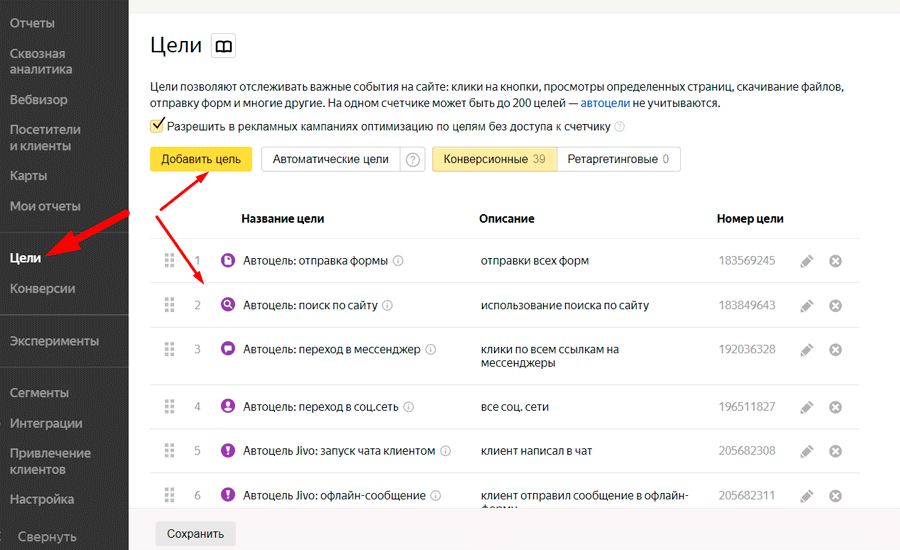Click the purple search icon of goal 2

click(x=228, y=305)
